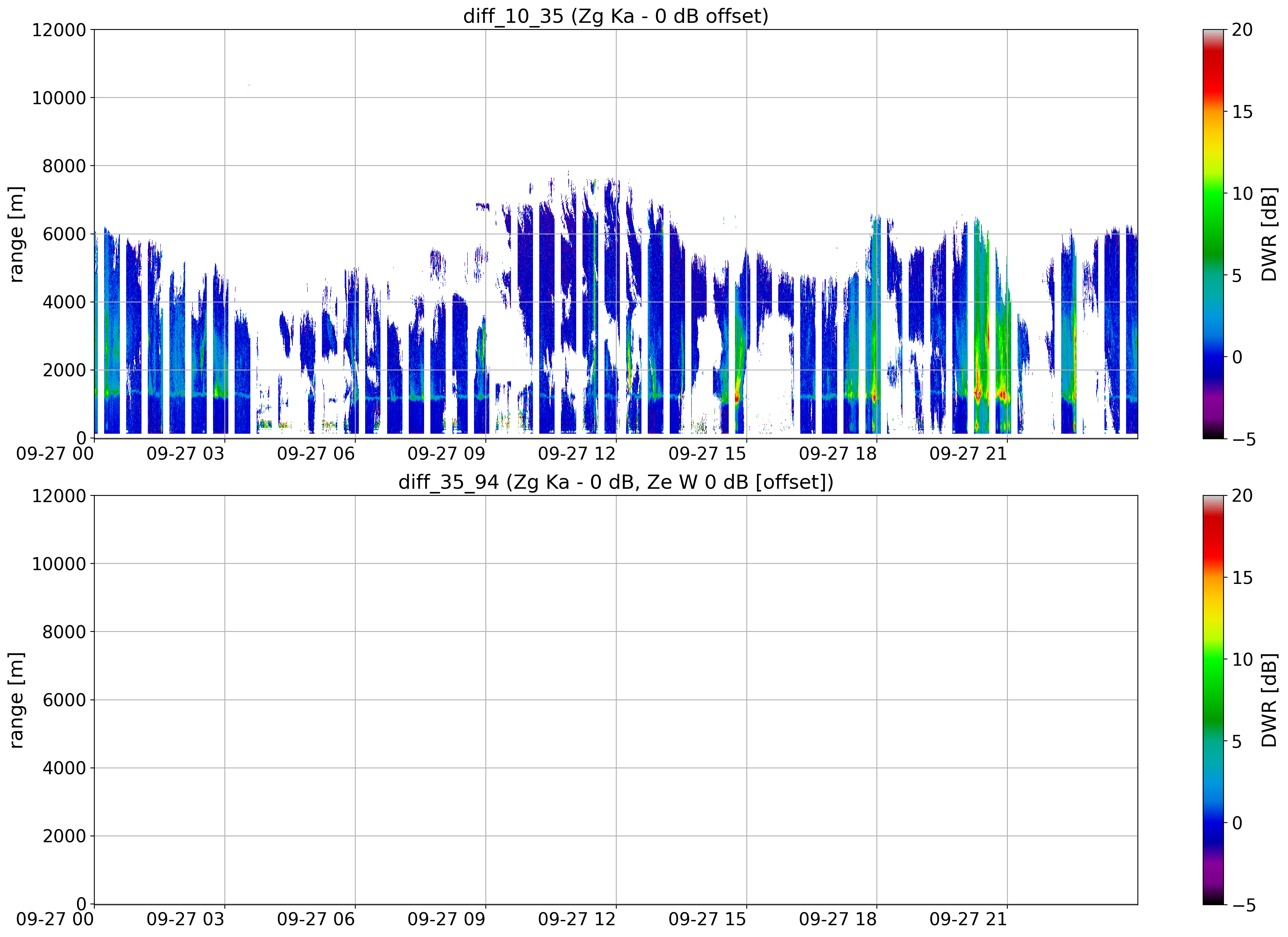Viewport: 1288px width, 937px height.
Task: Click '09-27 06' time tick under diff_35_94 plot
Action: [316, 920]
